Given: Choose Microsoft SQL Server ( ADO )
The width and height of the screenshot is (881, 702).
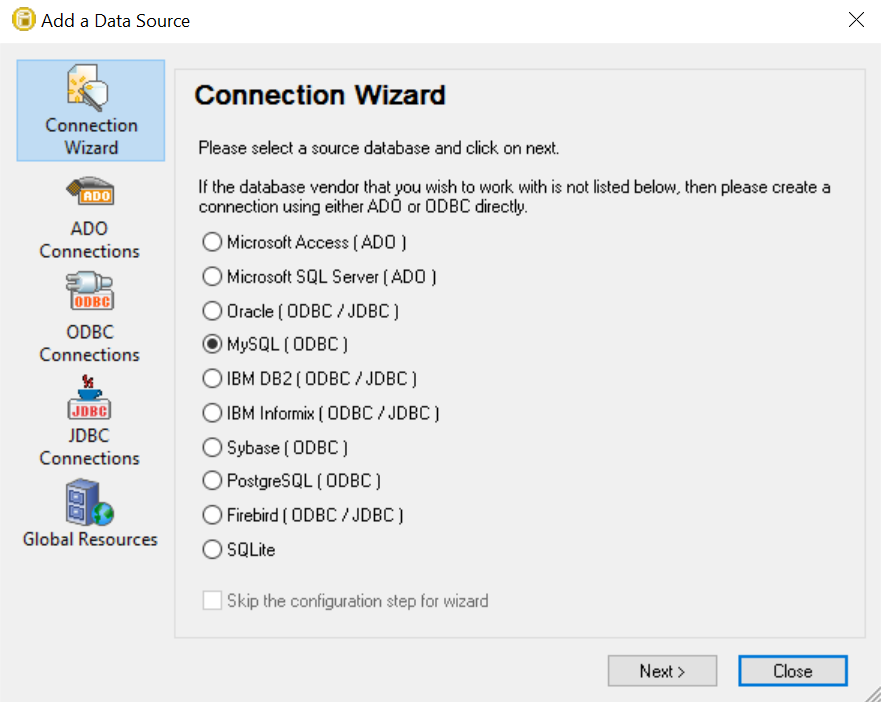Looking at the screenshot, I should [212, 276].
